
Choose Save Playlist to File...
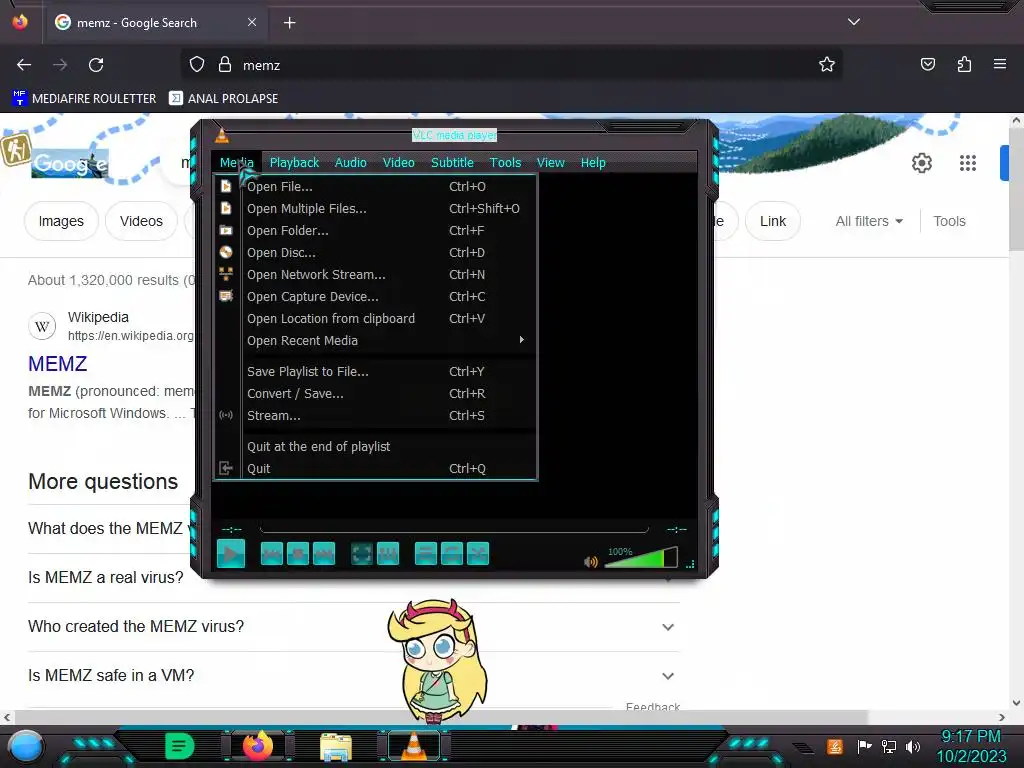(376, 372)
